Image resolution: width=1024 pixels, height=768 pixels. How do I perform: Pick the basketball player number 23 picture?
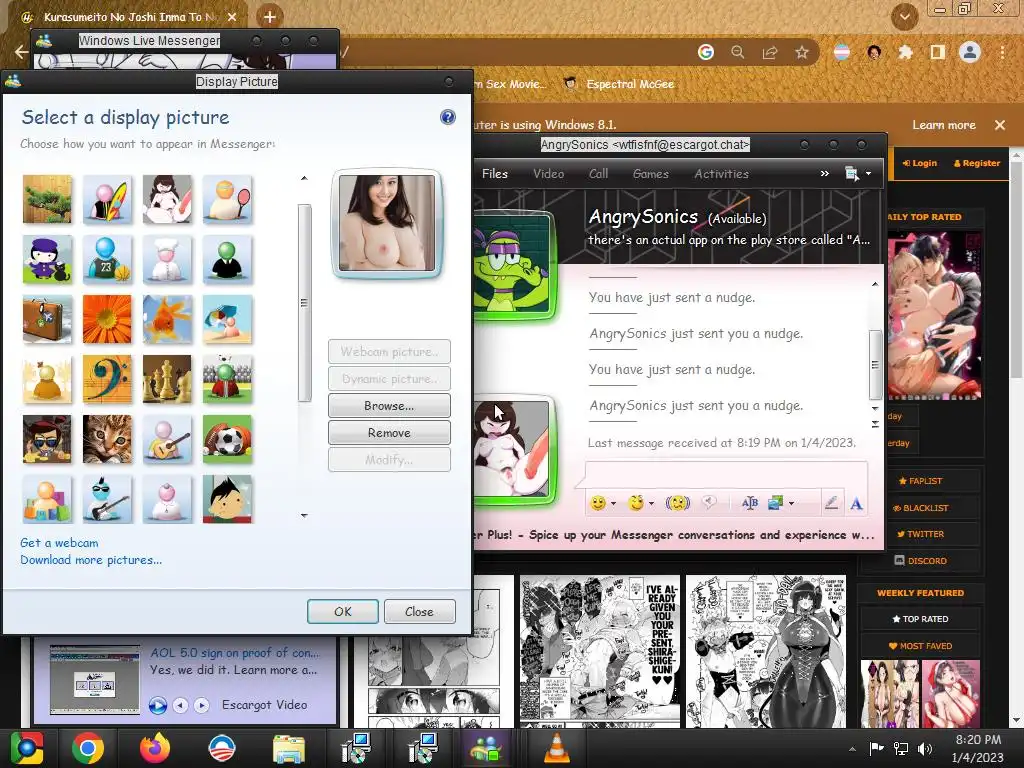[107, 259]
